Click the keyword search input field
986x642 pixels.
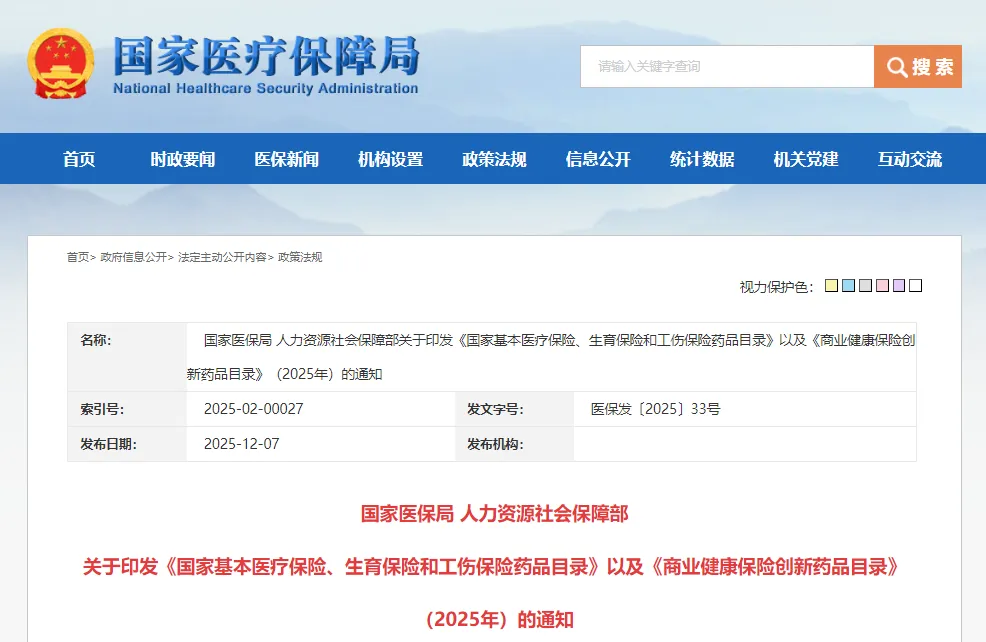tap(726, 67)
